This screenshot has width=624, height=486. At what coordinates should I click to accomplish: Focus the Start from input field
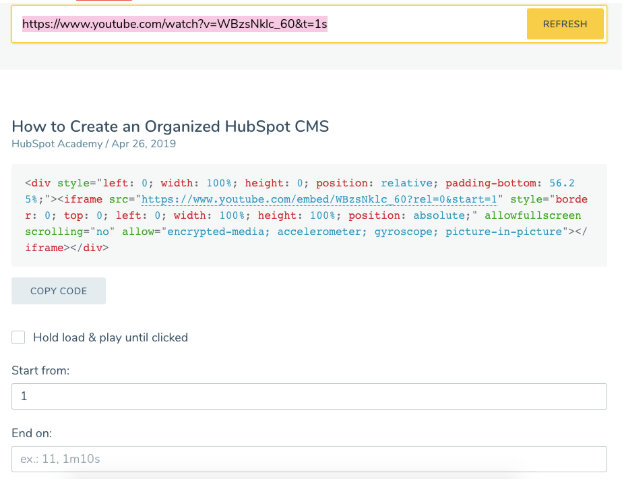(x=308, y=396)
